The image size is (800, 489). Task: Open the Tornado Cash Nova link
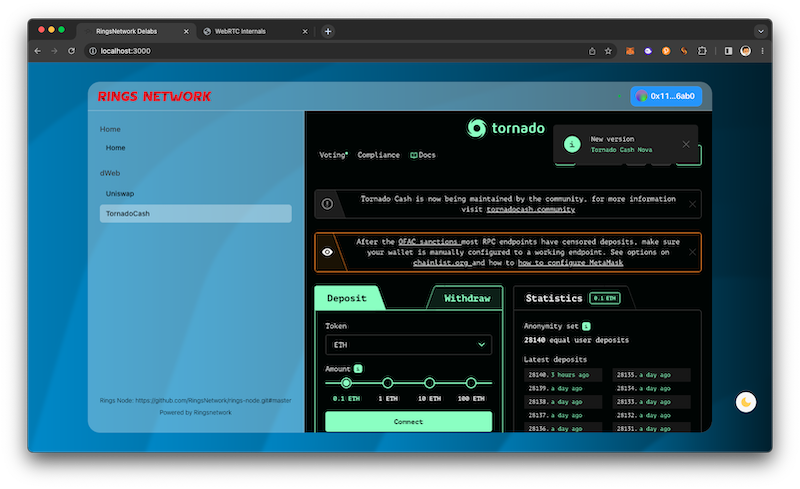[621, 150]
